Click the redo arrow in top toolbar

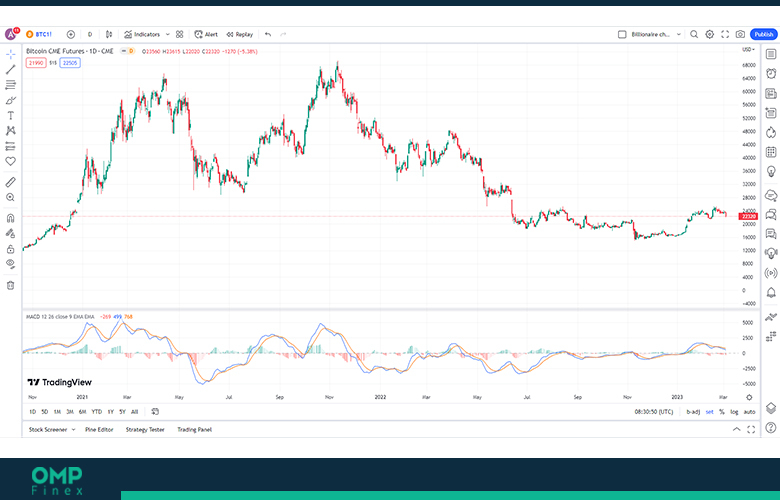click(283, 34)
